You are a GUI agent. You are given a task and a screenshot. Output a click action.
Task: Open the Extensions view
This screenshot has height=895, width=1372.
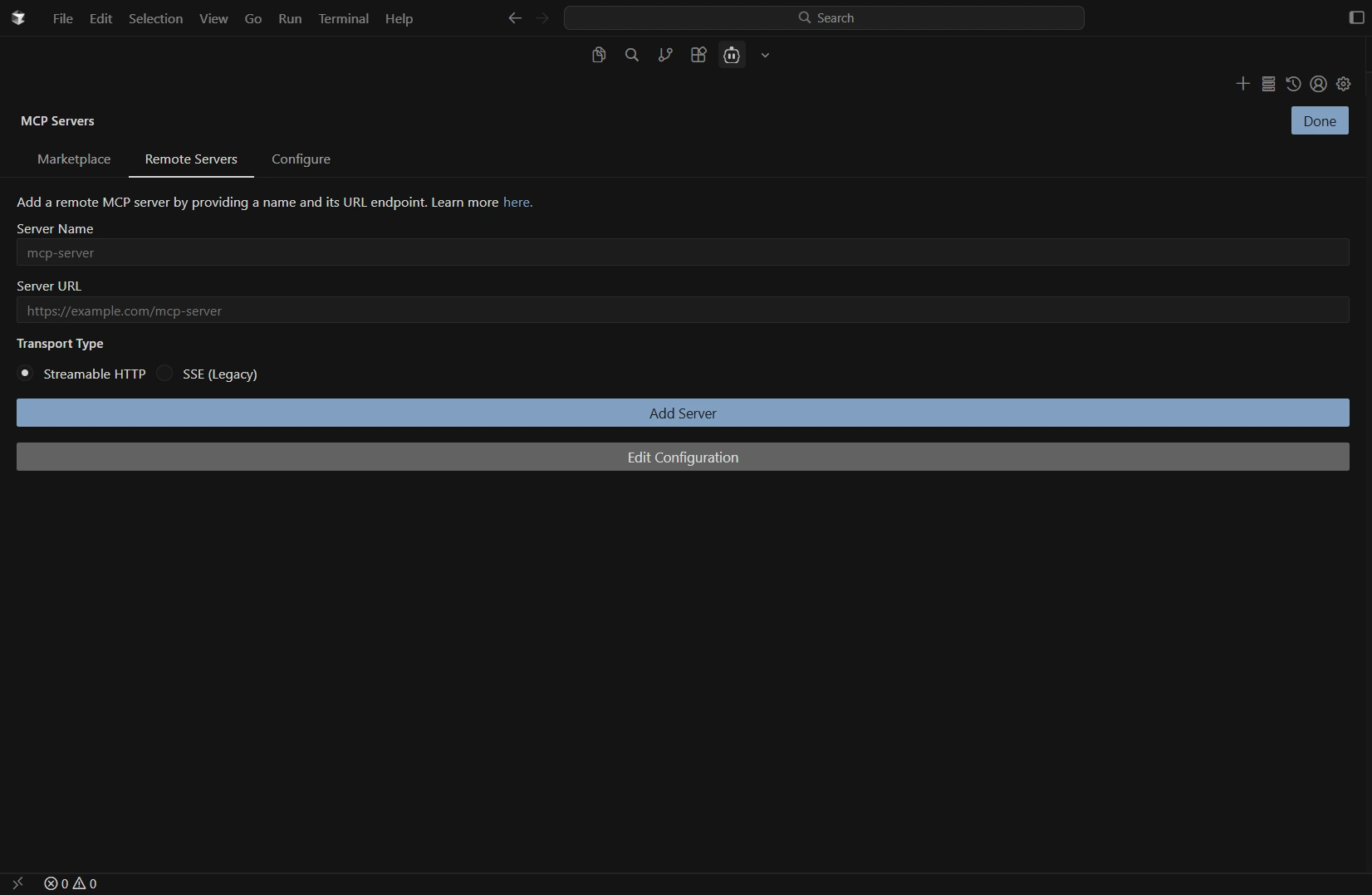tap(698, 55)
